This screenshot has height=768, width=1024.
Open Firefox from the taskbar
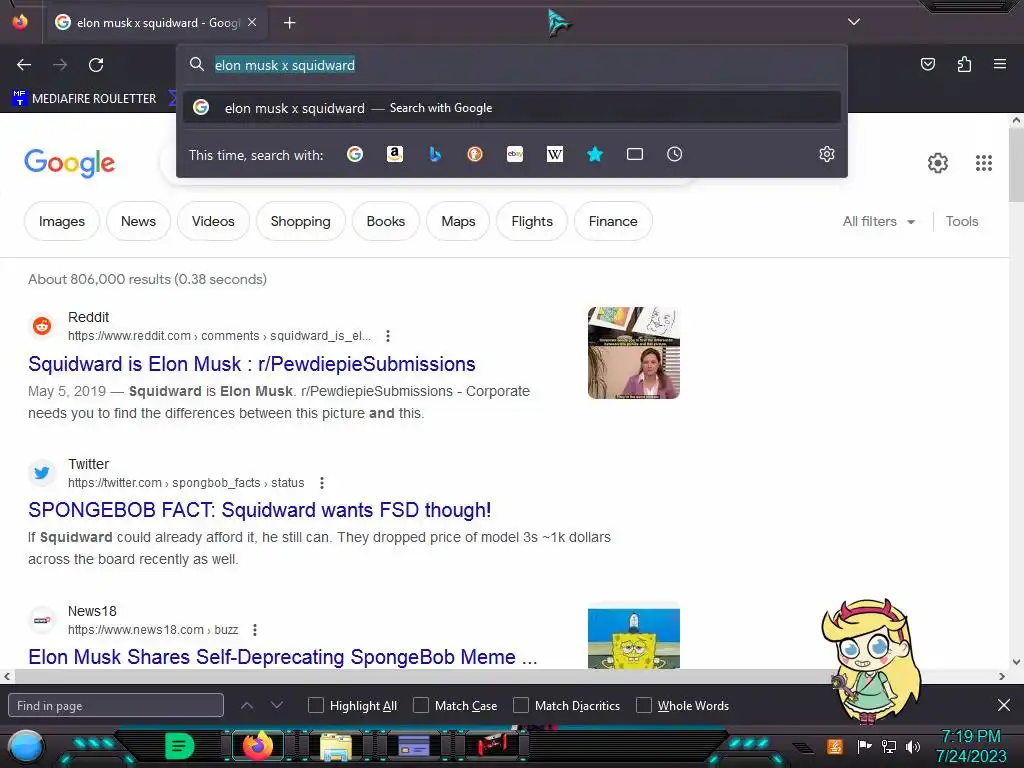[x=257, y=745]
